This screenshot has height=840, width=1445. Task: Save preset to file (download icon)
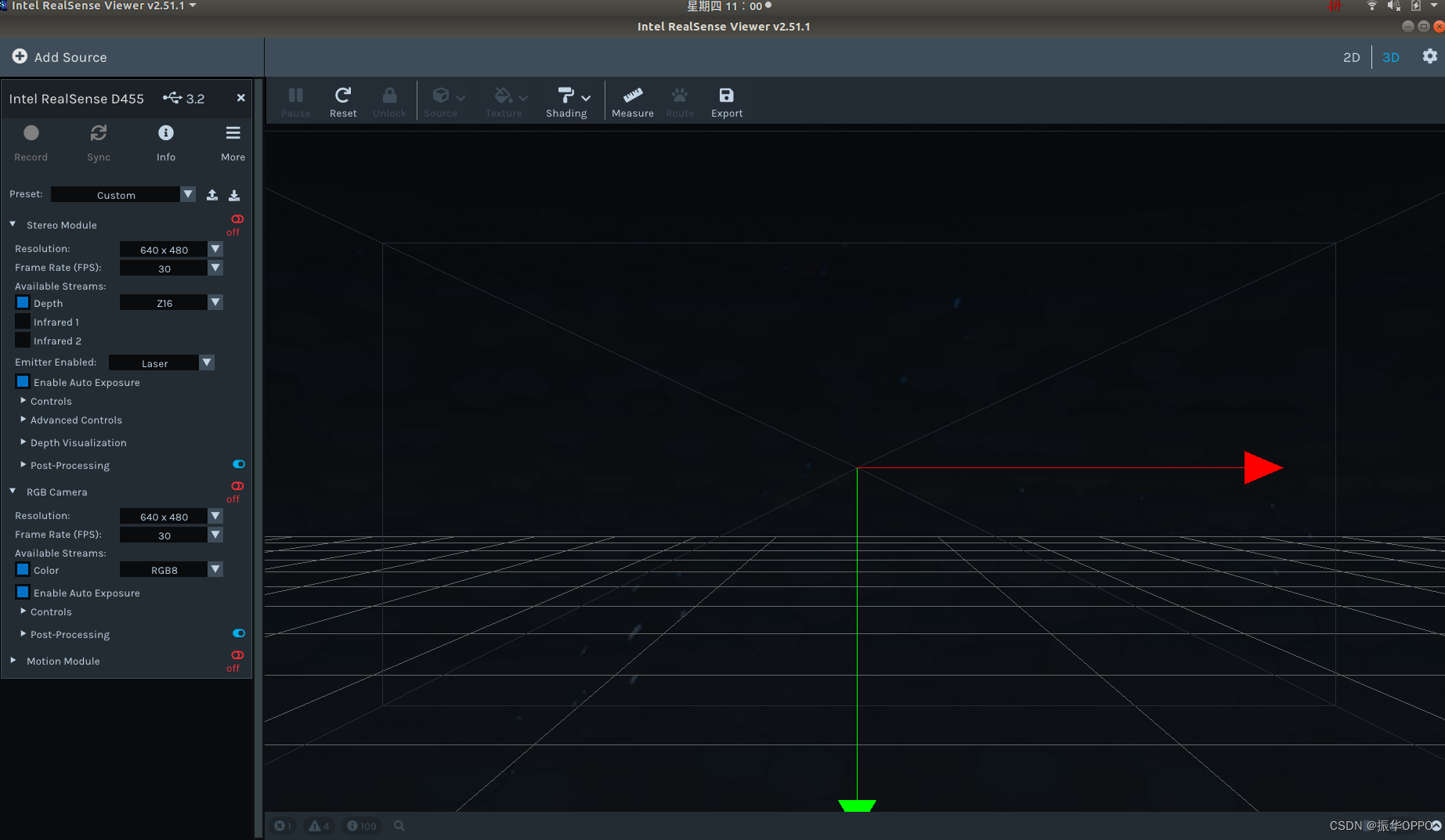pyautogui.click(x=234, y=195)
